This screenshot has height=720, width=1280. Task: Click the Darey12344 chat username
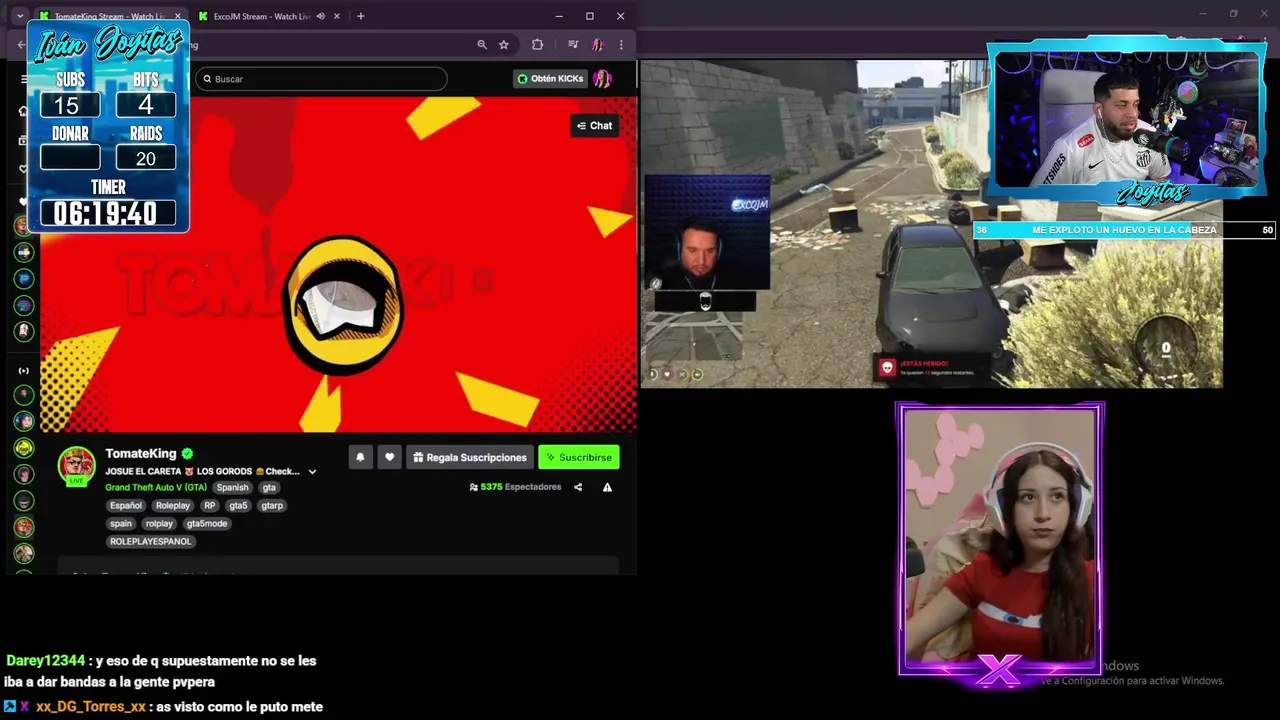click(x=45, y=661)
